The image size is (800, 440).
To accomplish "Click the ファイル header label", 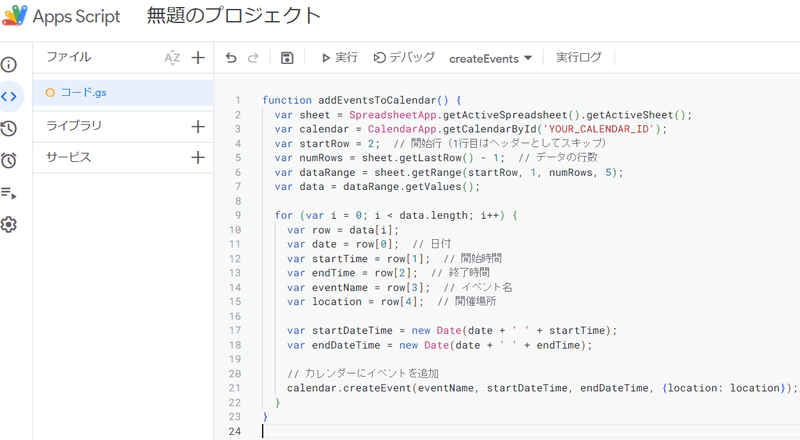I will [x=69, y=57].
